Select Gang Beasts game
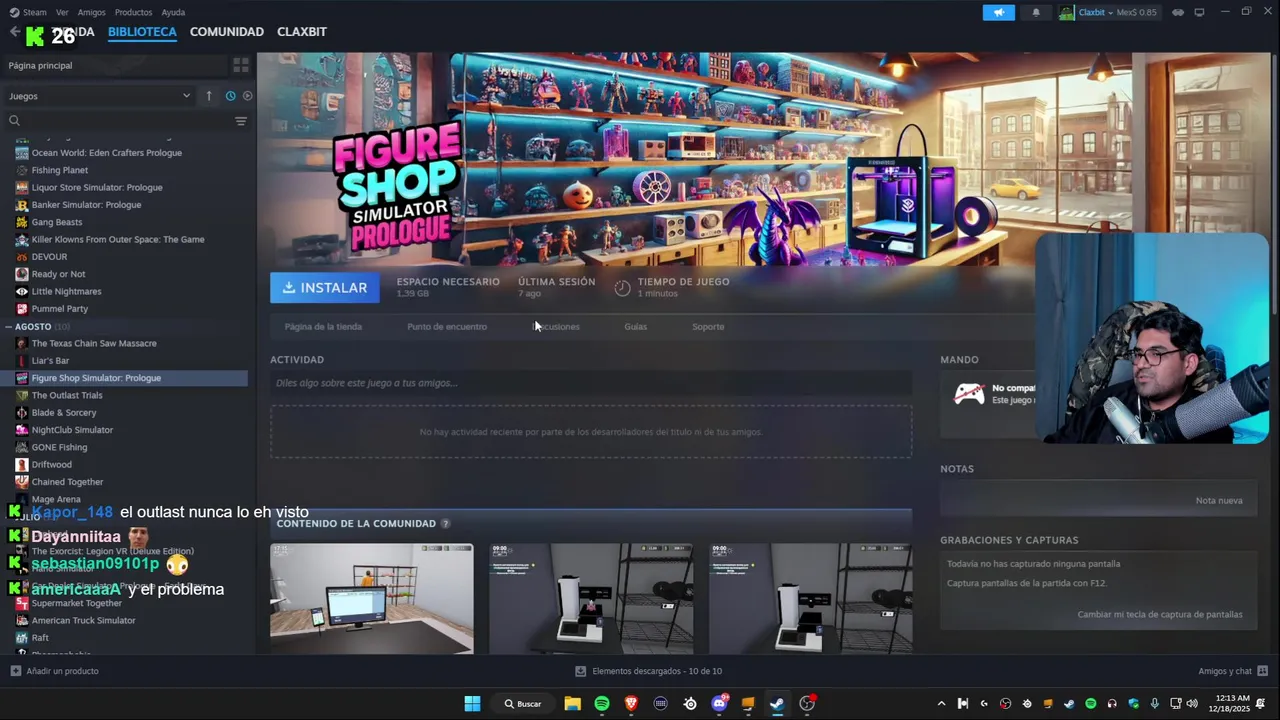 point(57,222)
